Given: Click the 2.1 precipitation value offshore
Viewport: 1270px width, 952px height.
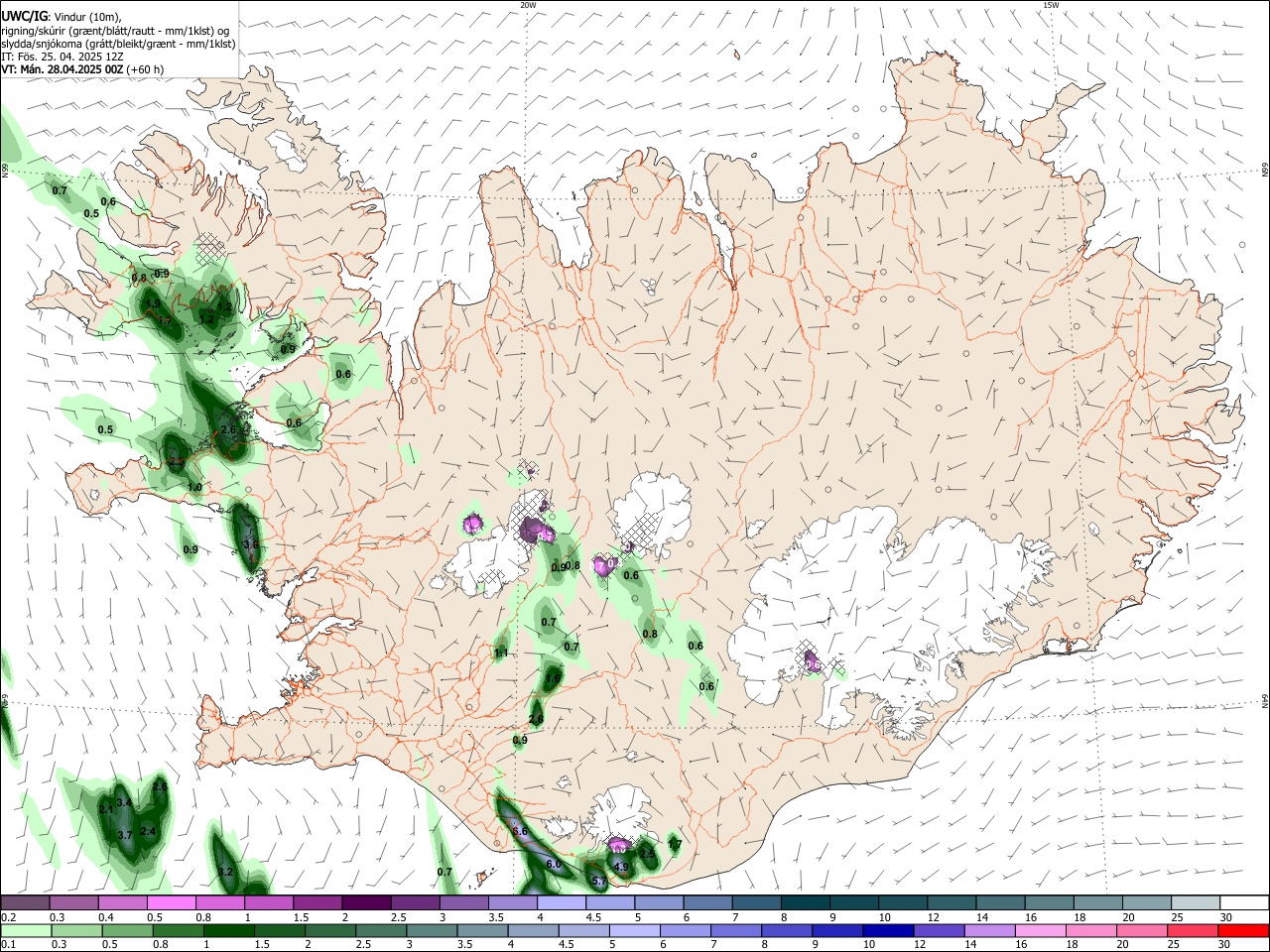Looking at the screenshot, I should pyautogui.click(x=106, y=810).
